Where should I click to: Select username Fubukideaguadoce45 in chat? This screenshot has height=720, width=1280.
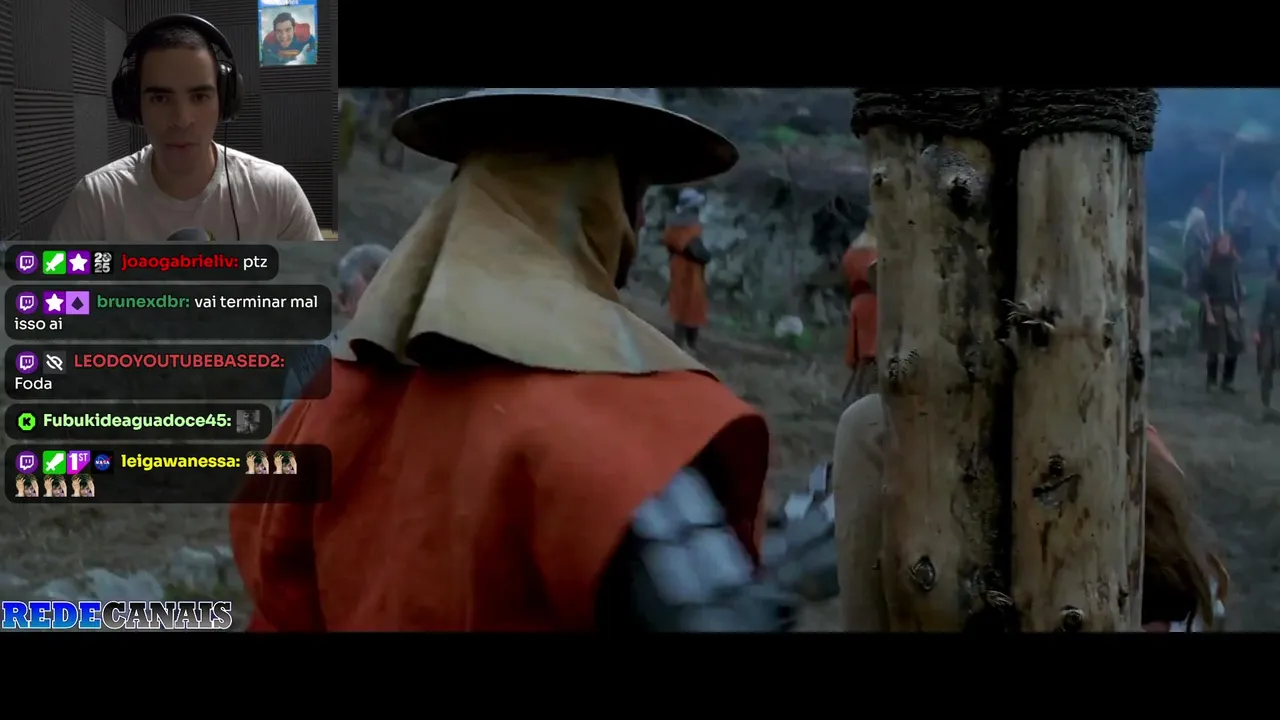click(x=137, y=421)
